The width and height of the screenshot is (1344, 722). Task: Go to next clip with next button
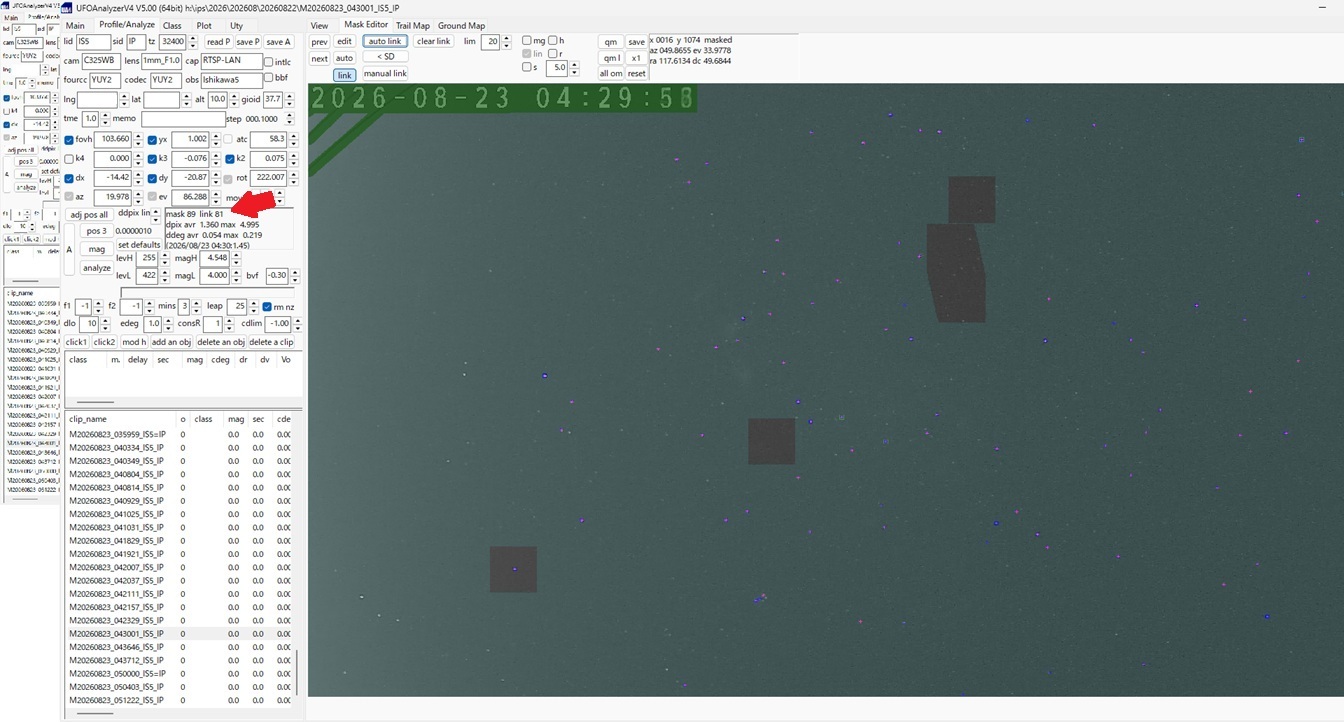[319, 59]
